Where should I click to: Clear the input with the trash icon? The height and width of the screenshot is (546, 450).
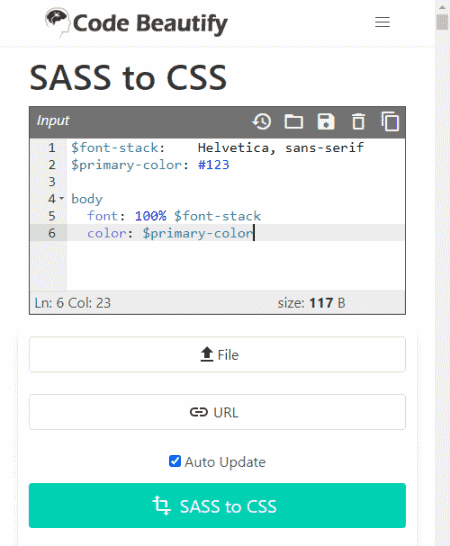(358, 122)
